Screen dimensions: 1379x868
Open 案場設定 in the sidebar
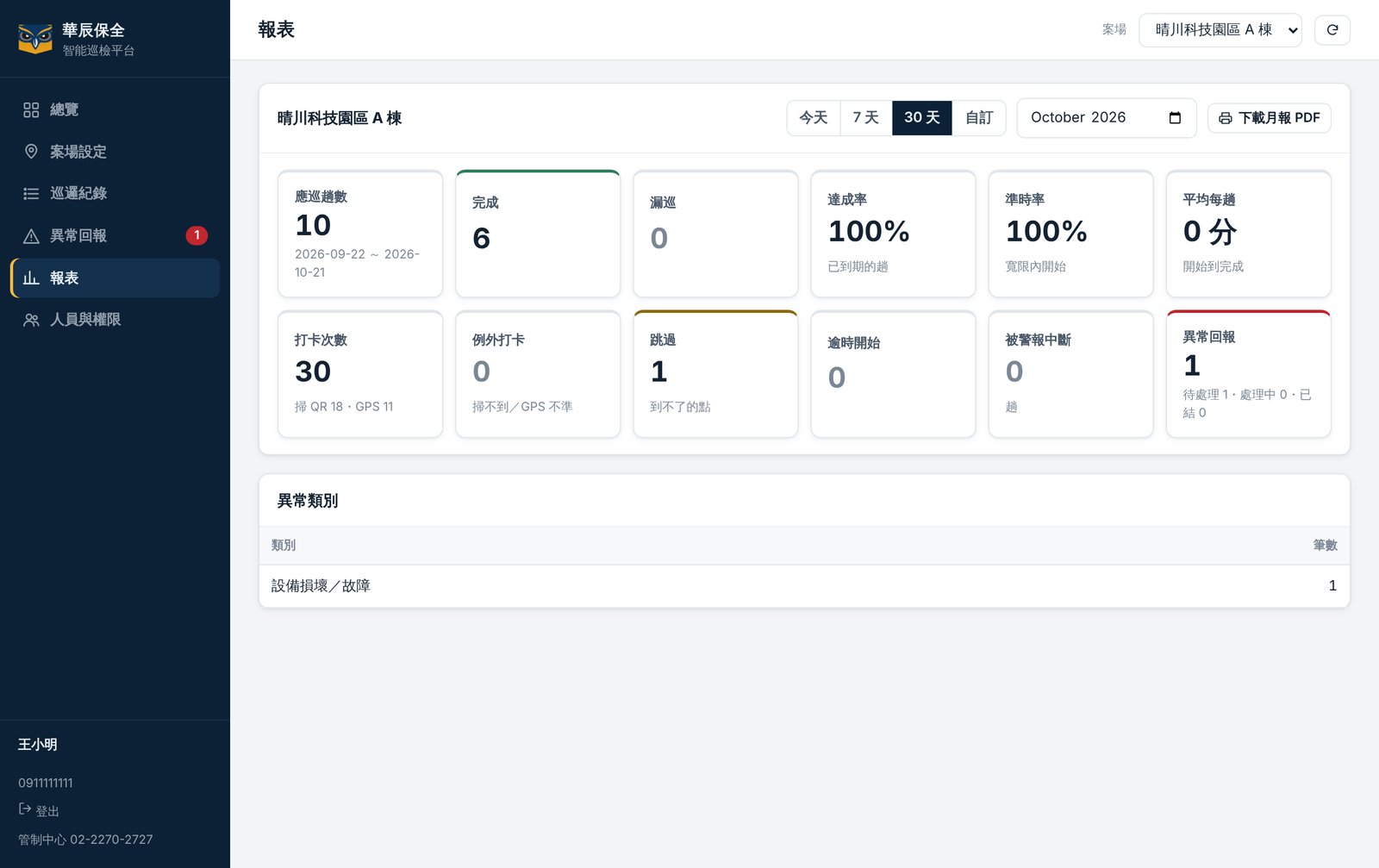(x=115, y=152)
